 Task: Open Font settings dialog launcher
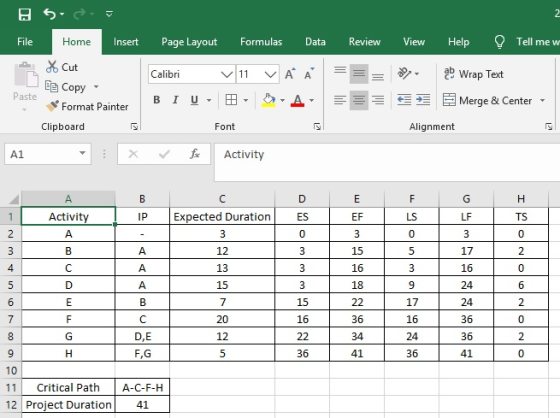click(x=317, y=126)
